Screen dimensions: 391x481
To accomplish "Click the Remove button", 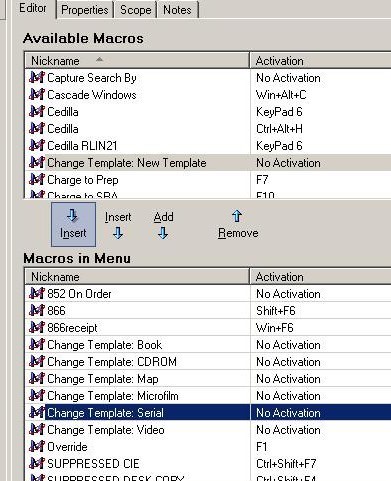I will [238, 225].
